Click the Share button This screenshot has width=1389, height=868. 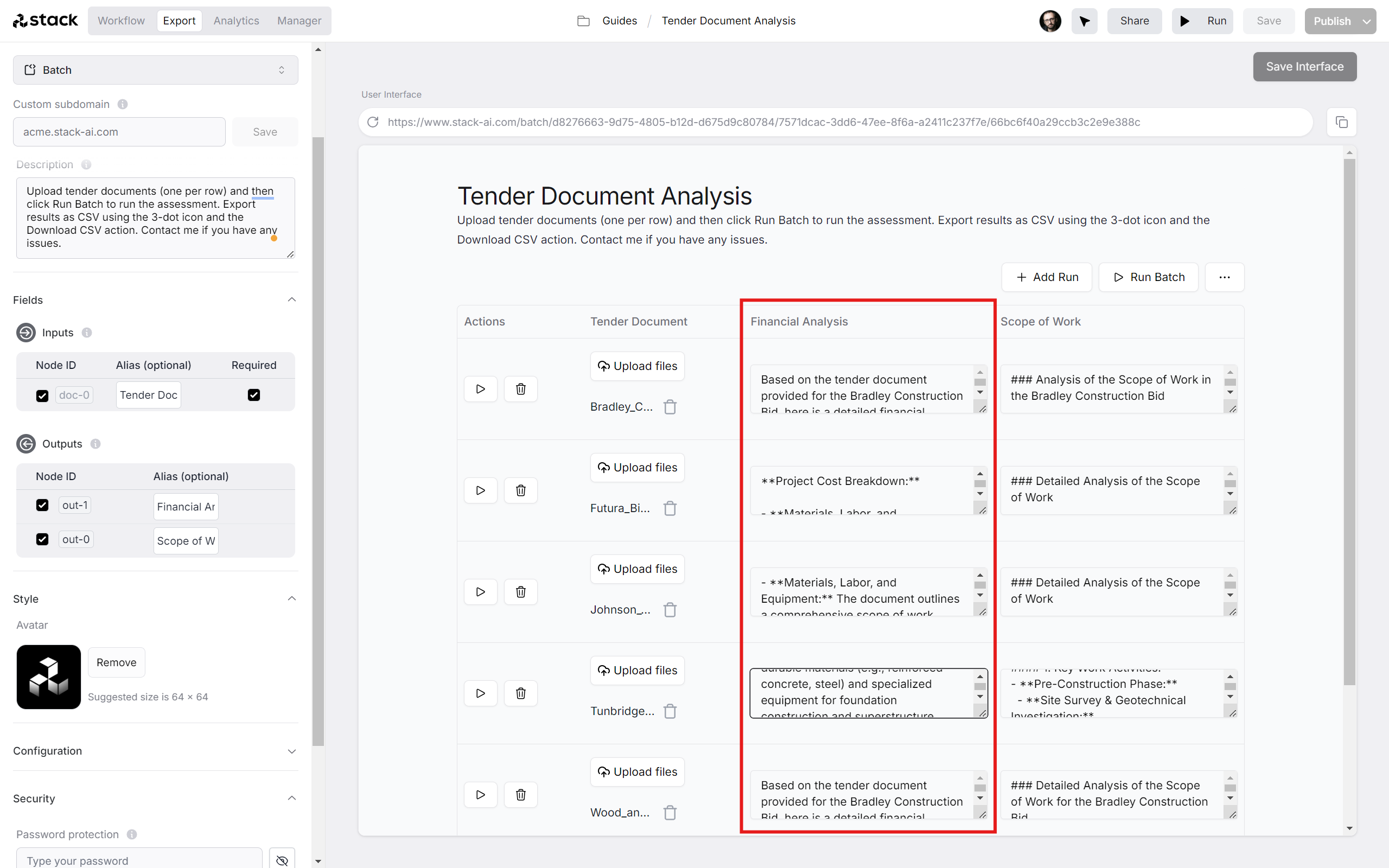[x=1134, y=20]
